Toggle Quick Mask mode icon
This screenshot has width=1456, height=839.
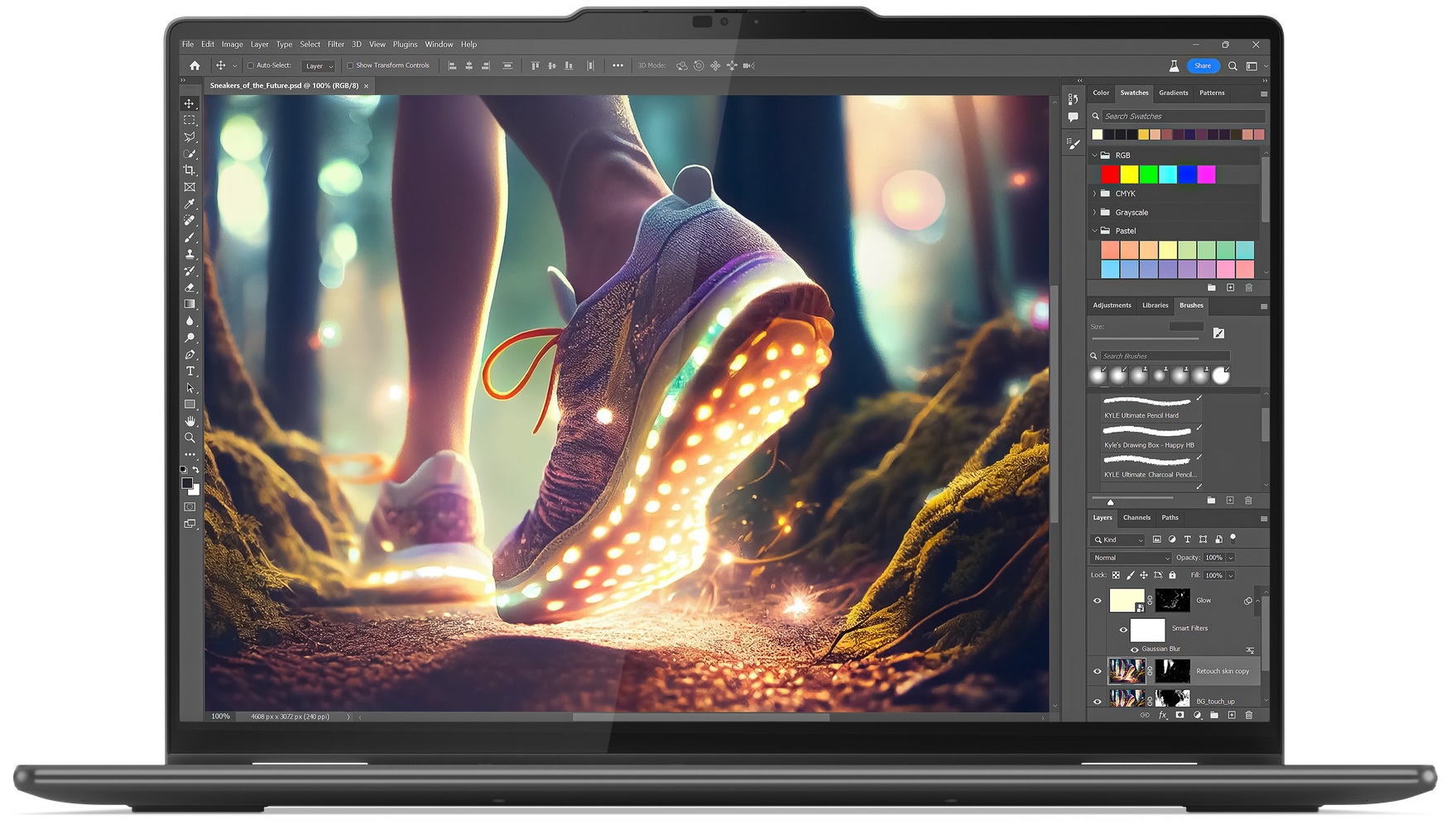[190, 506]
